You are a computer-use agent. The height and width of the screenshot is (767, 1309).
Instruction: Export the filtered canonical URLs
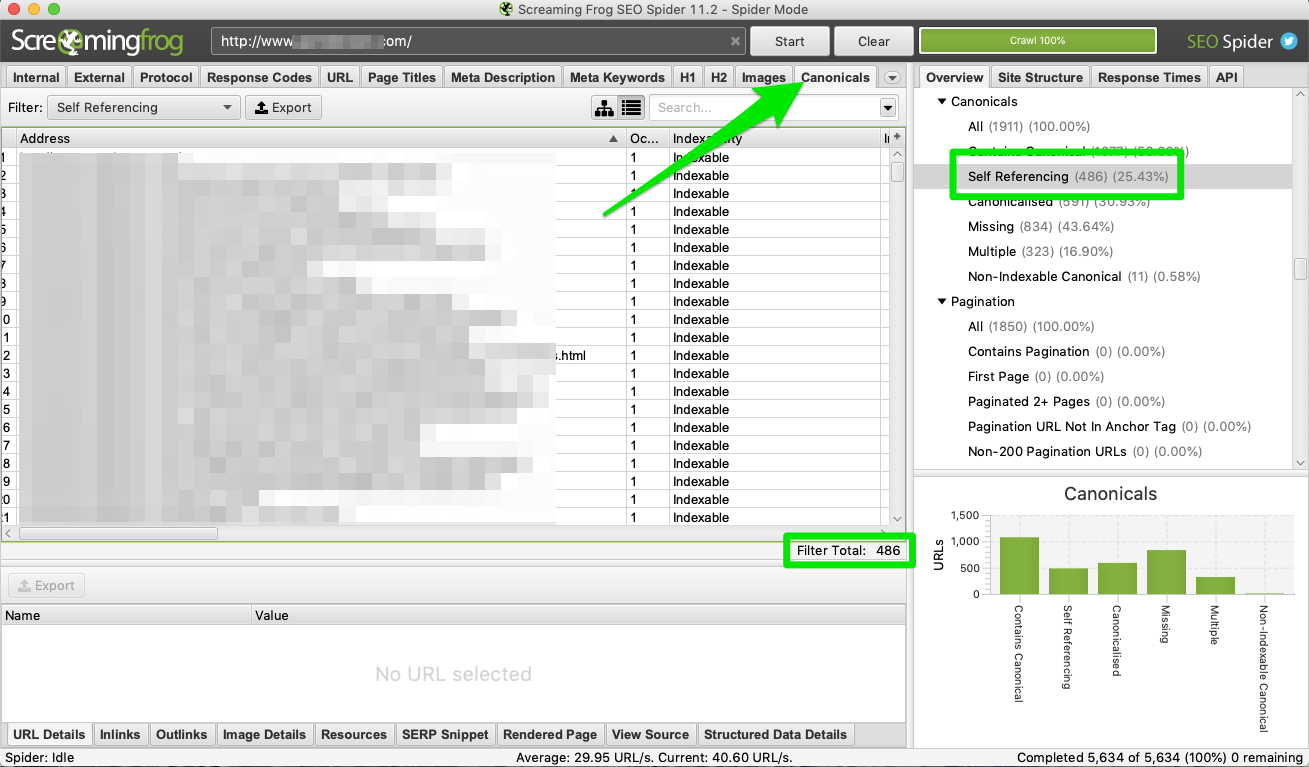click(283, 107)
